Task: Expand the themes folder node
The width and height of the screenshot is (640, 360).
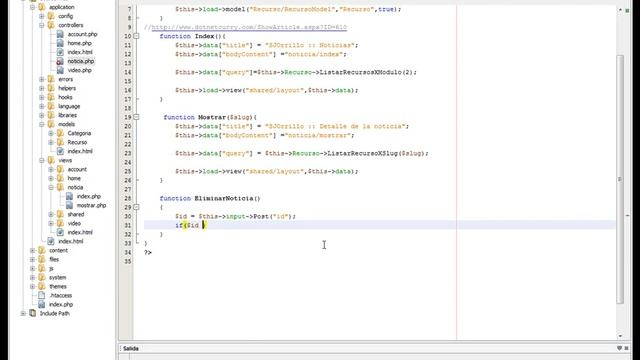Action: [x=33, y=286]
